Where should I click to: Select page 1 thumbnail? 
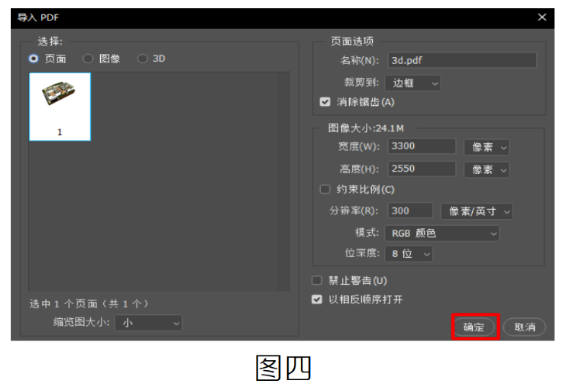[60, 107]
